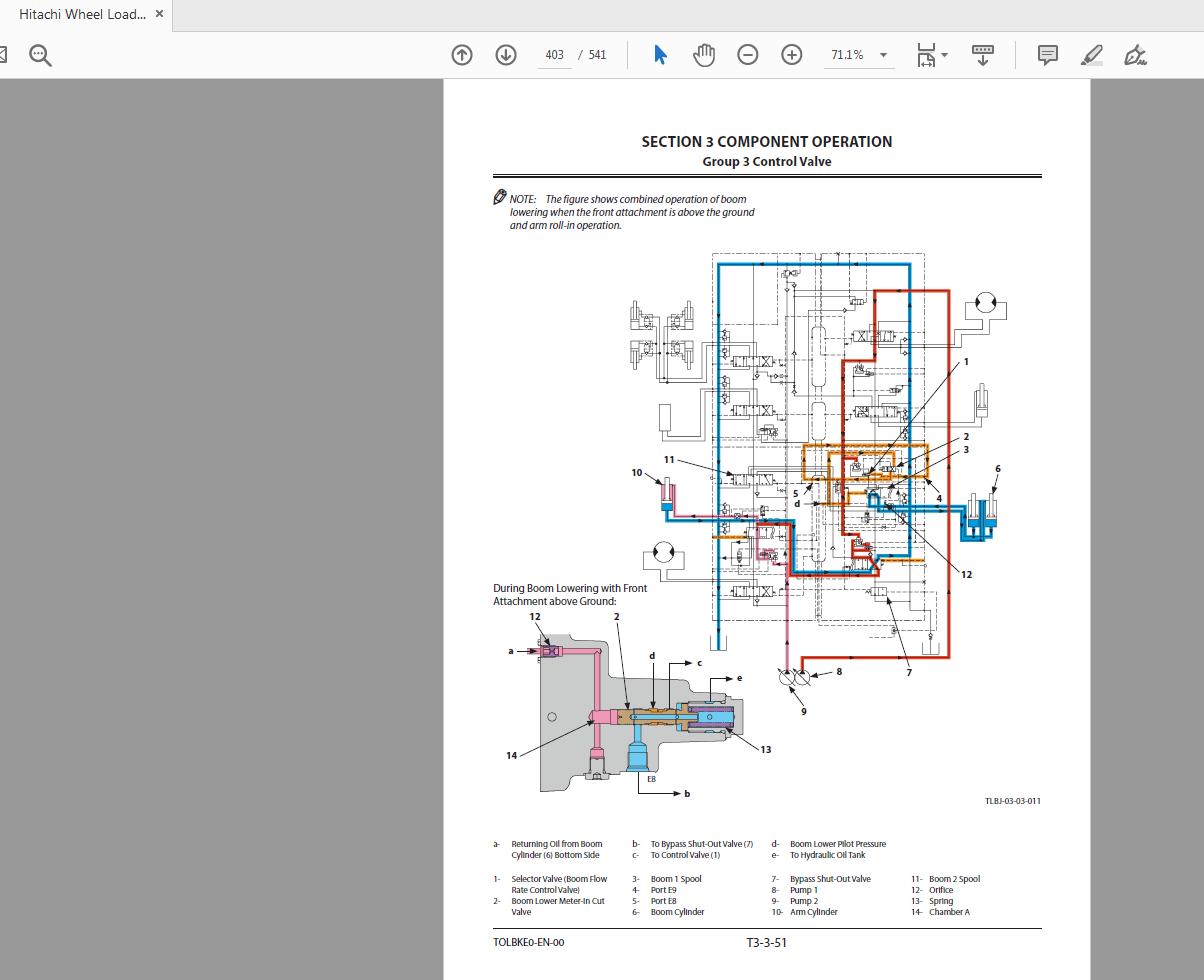Activate the text Selection tool arrow

tap(660, 55)
